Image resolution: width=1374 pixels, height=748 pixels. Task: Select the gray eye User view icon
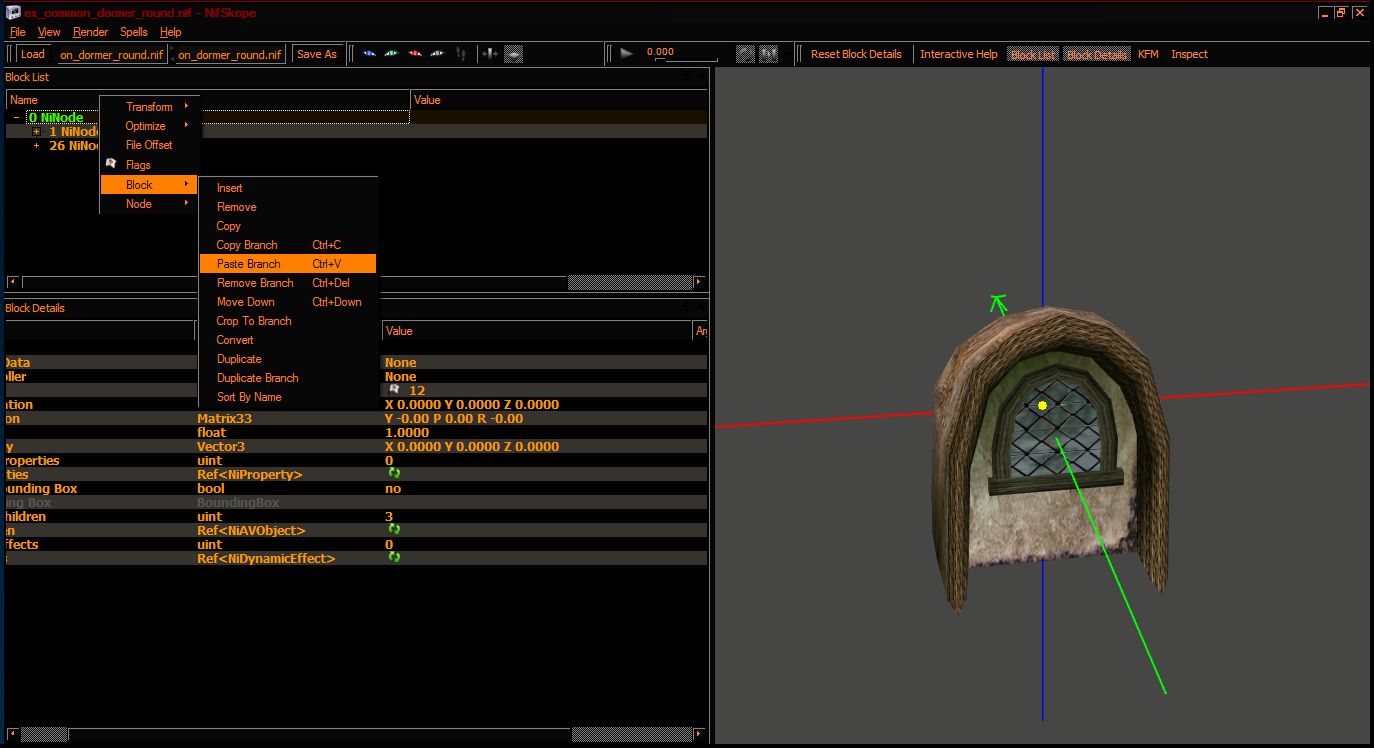click(438, 54)
